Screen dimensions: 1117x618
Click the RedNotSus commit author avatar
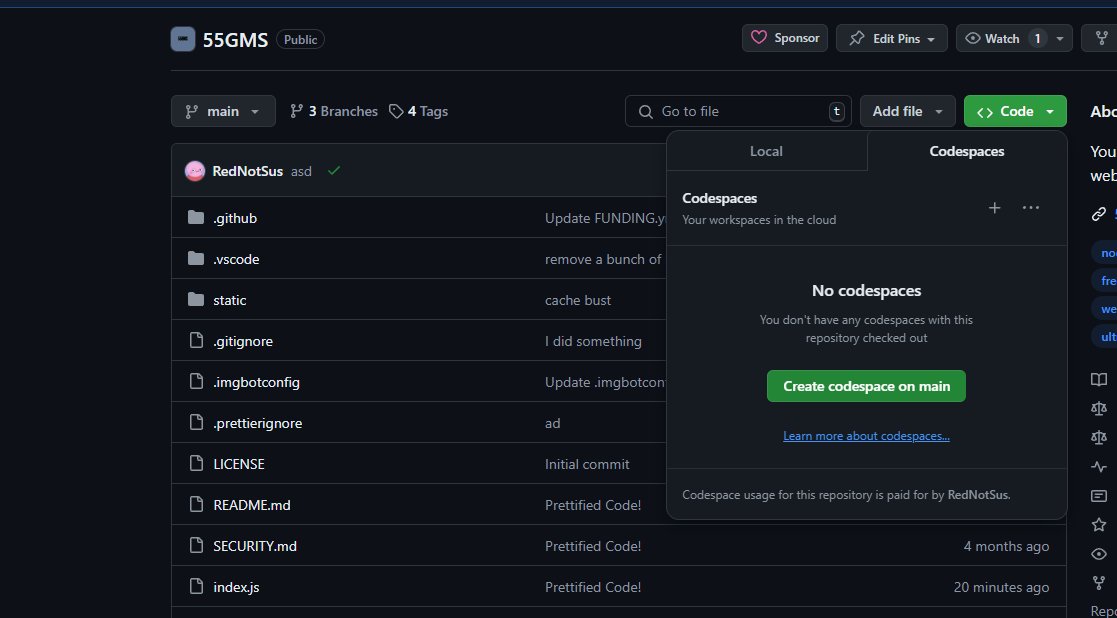tap(195, 171)
